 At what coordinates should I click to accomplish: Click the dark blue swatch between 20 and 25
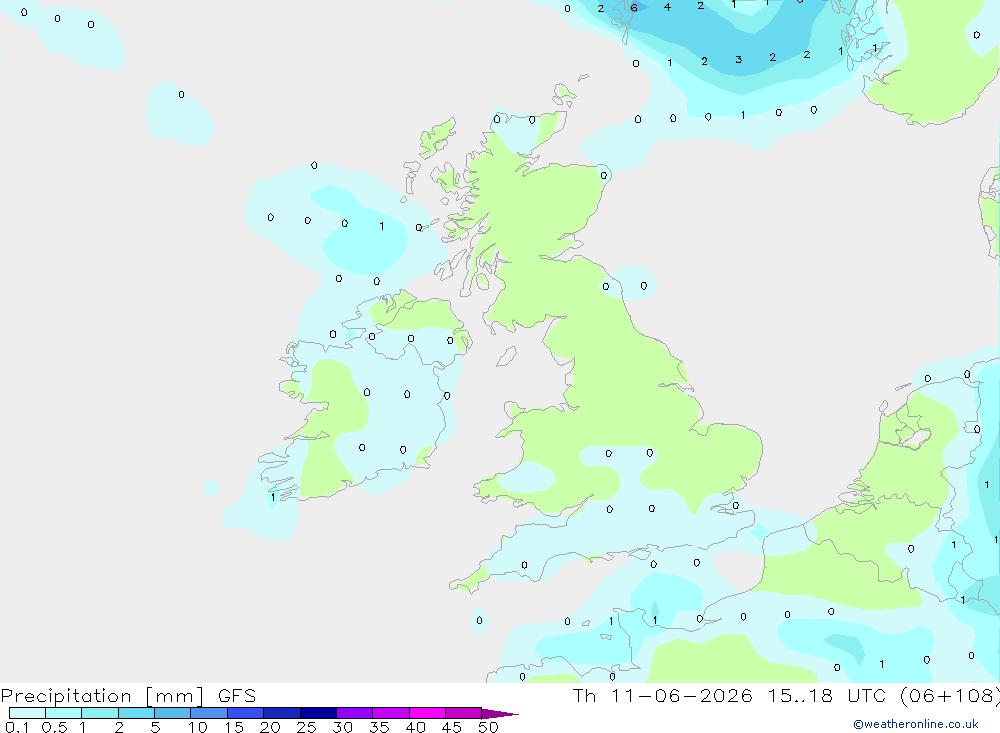[x=282, y=713]
